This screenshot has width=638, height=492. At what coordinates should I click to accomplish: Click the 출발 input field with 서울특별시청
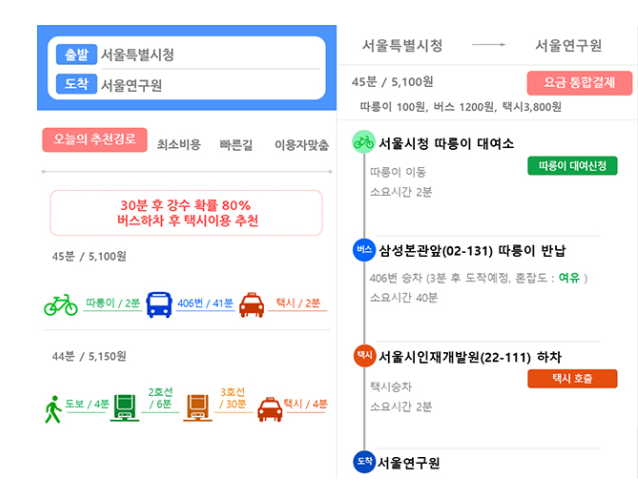187,54
